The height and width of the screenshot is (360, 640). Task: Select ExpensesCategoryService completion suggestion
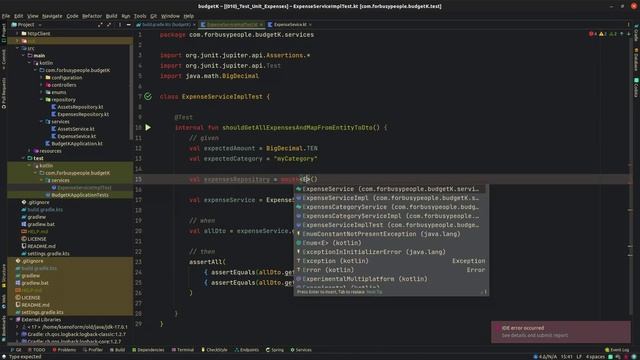391,207
